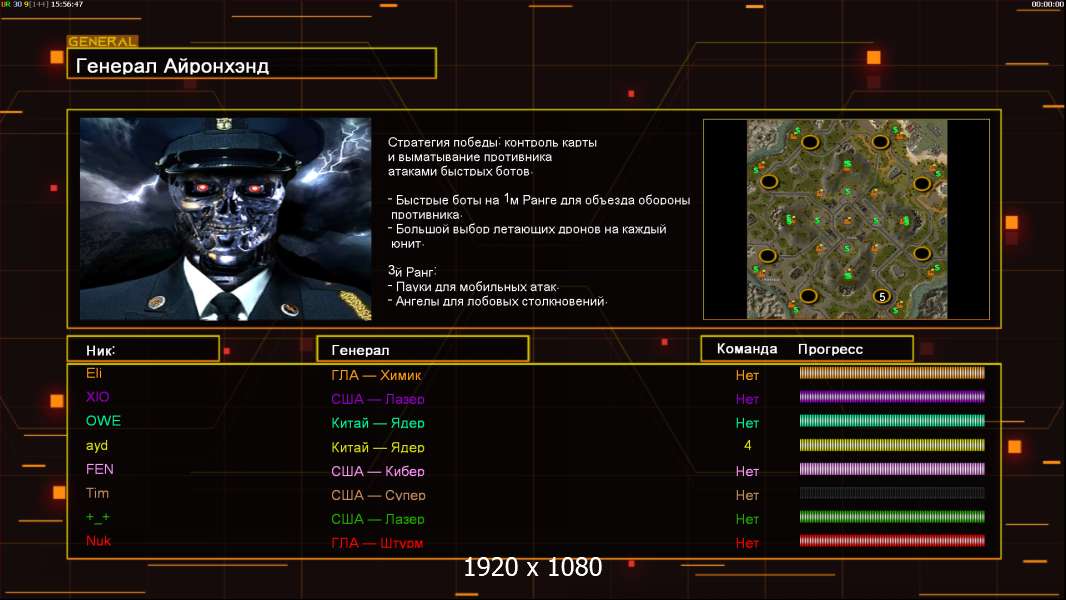Click the ГЛА — Штурм general entry
The height and width of the screenshot is (600, 1066).
tap(378, 543)
